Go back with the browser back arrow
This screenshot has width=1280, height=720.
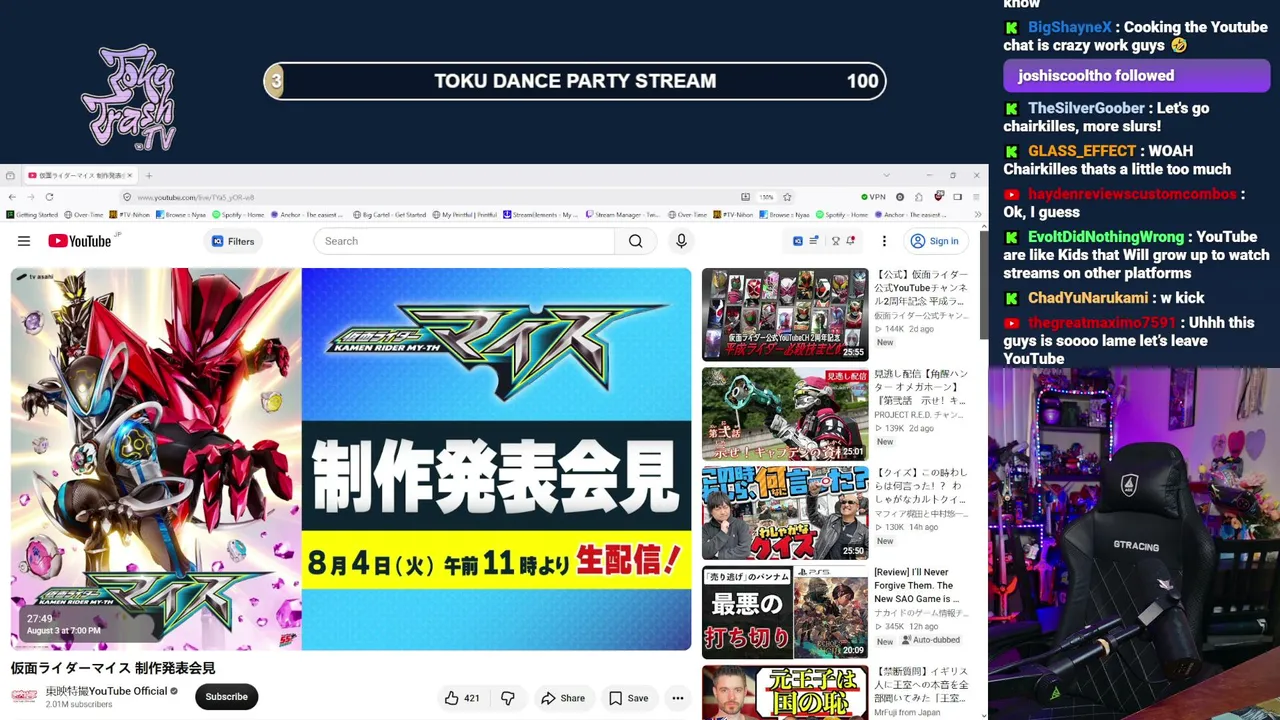tap(10, 197)
